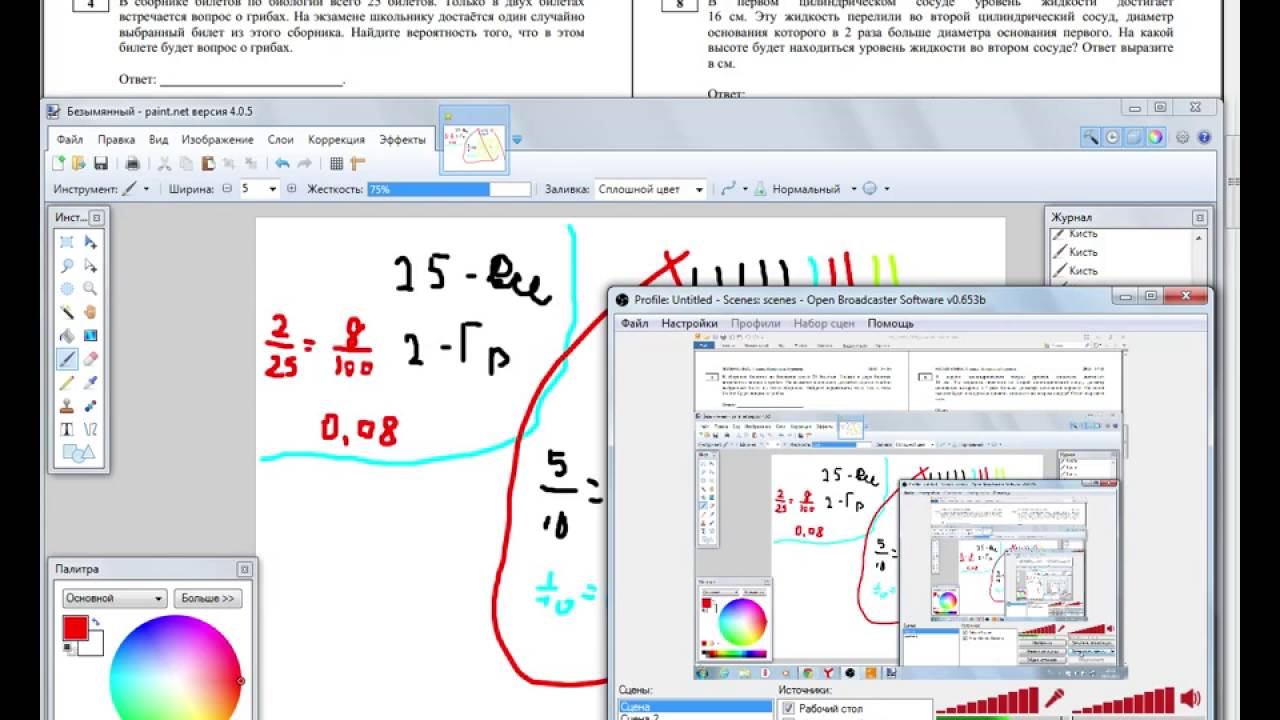Open the Помощь menu in OBS
This screenshot has height=720, width=1280.
[890, 324]
